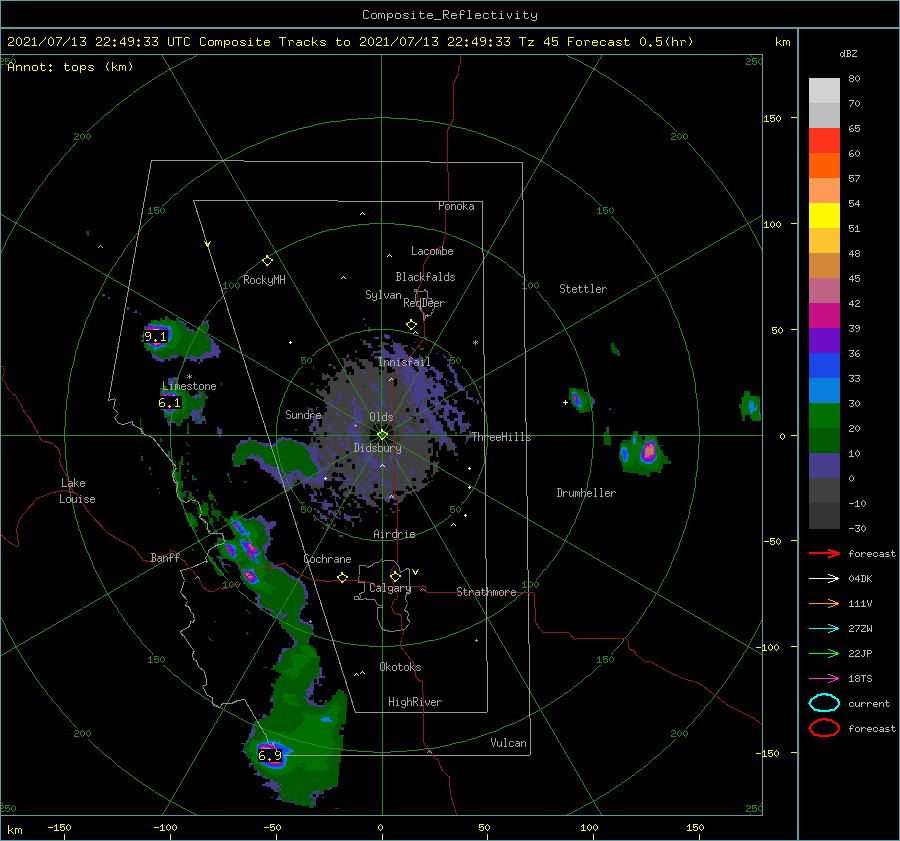Image resolution: width=900 pixels, height=841 pixels.
Task: Select the Calgary city label
Action: pos(390,588)
